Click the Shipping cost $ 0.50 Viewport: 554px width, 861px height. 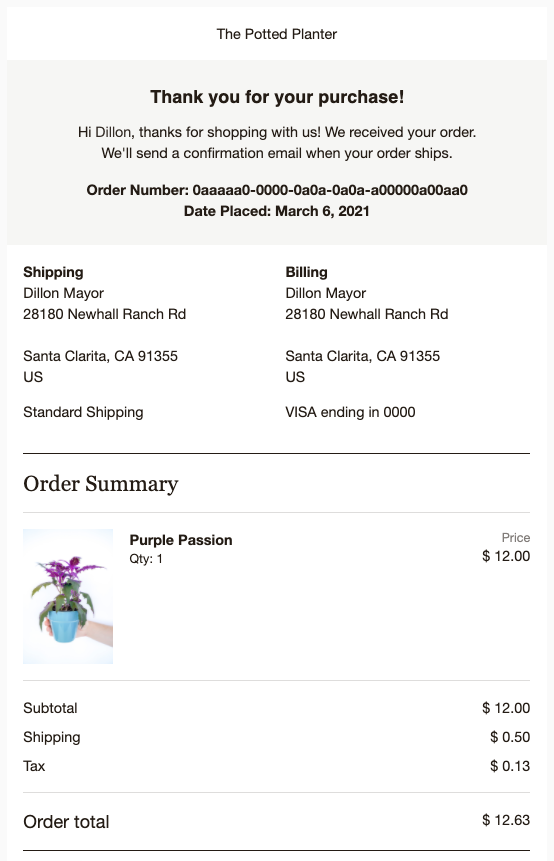point(510,737)
